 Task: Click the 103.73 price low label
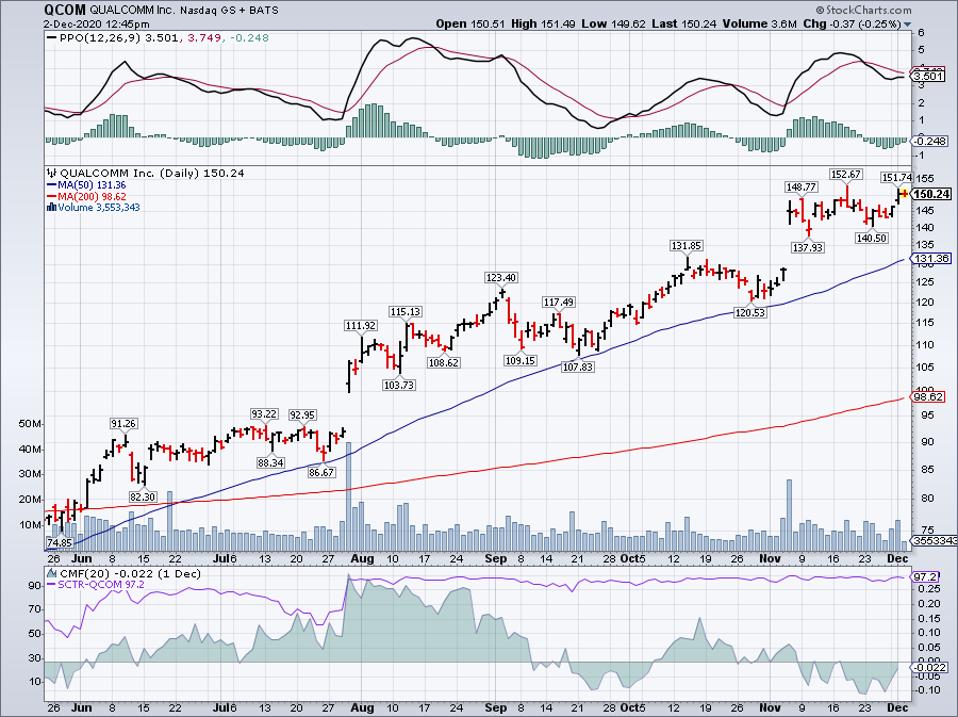tap(398, 385)
